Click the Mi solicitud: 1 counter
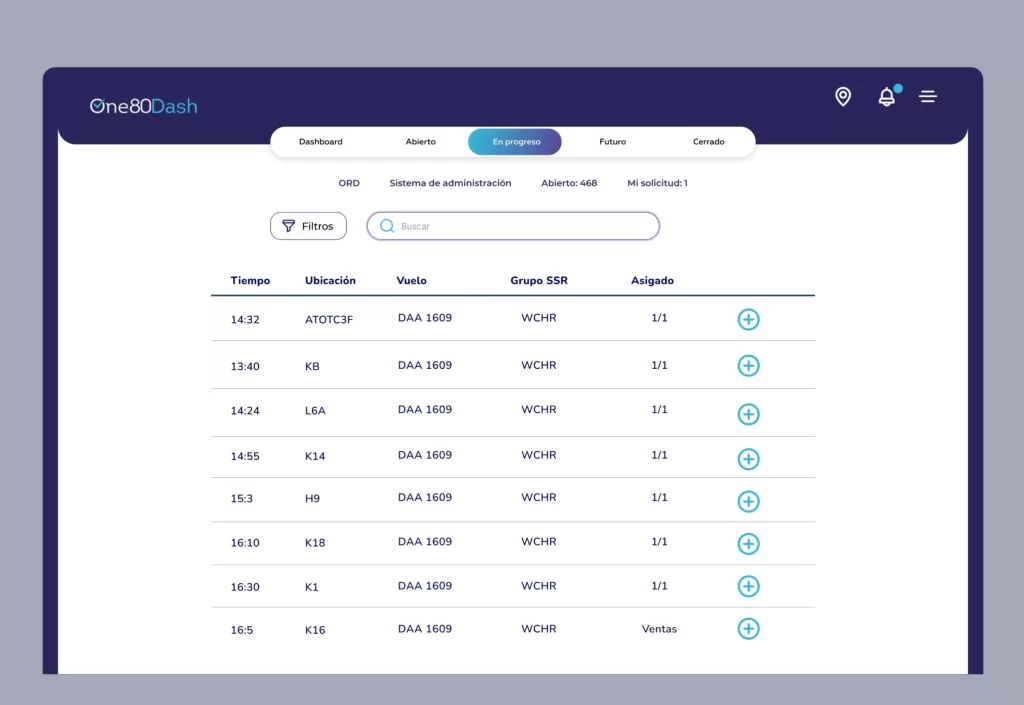 (x=658, y=183)
